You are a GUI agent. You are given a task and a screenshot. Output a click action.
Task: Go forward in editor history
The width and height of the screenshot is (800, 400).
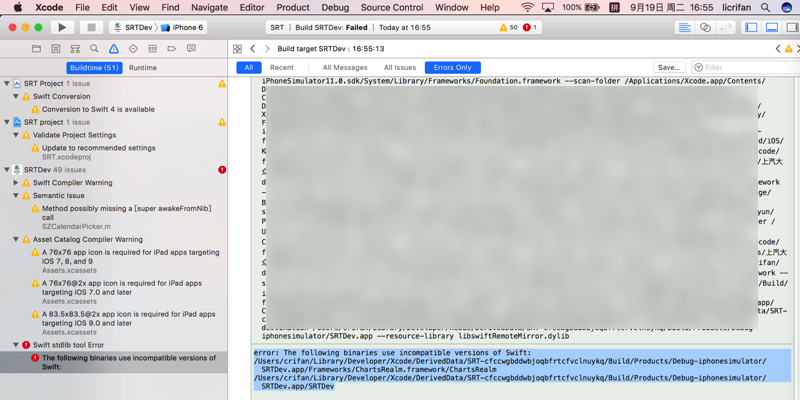click(267, 49)
